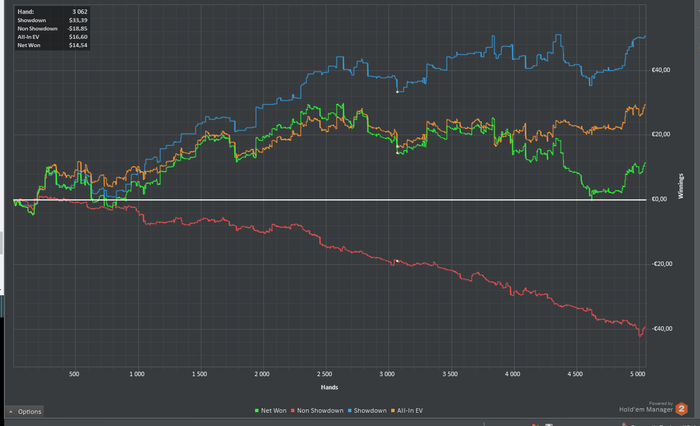
Task: Click the marker dot on the blue Showdown line
Action: point(397,92)
